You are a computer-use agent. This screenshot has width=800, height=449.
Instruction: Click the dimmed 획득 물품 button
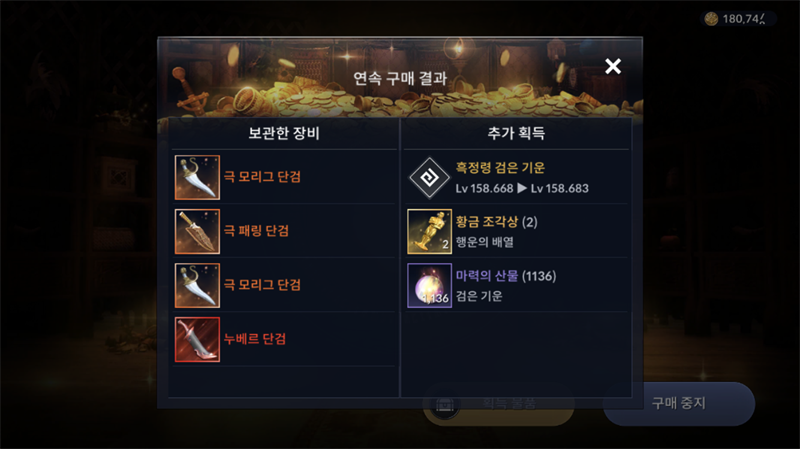click(498, 404)
